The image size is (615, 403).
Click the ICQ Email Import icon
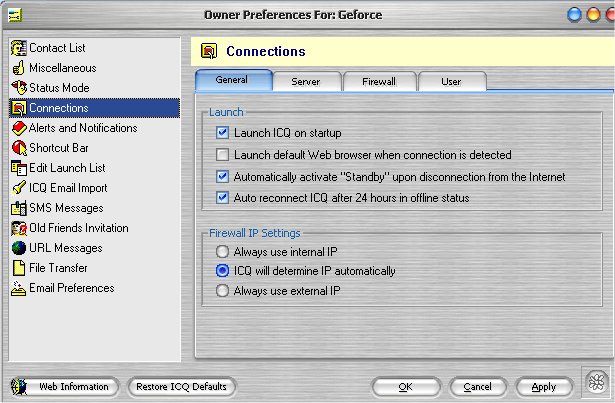click(18, 188)
